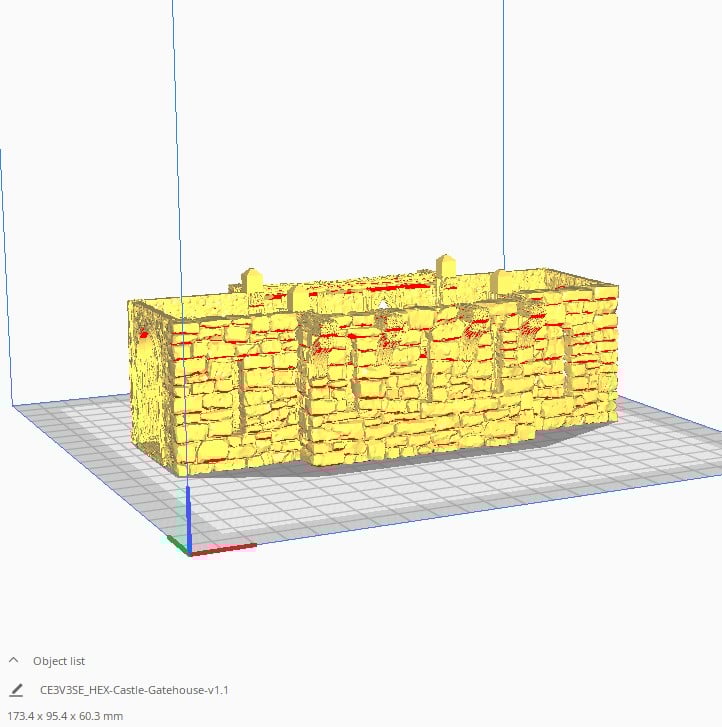Viewport: 722px width, 727px height.
Task: Click the right pointed merlon on the model top
Action: pyautogui.click(x=445, y=266)
